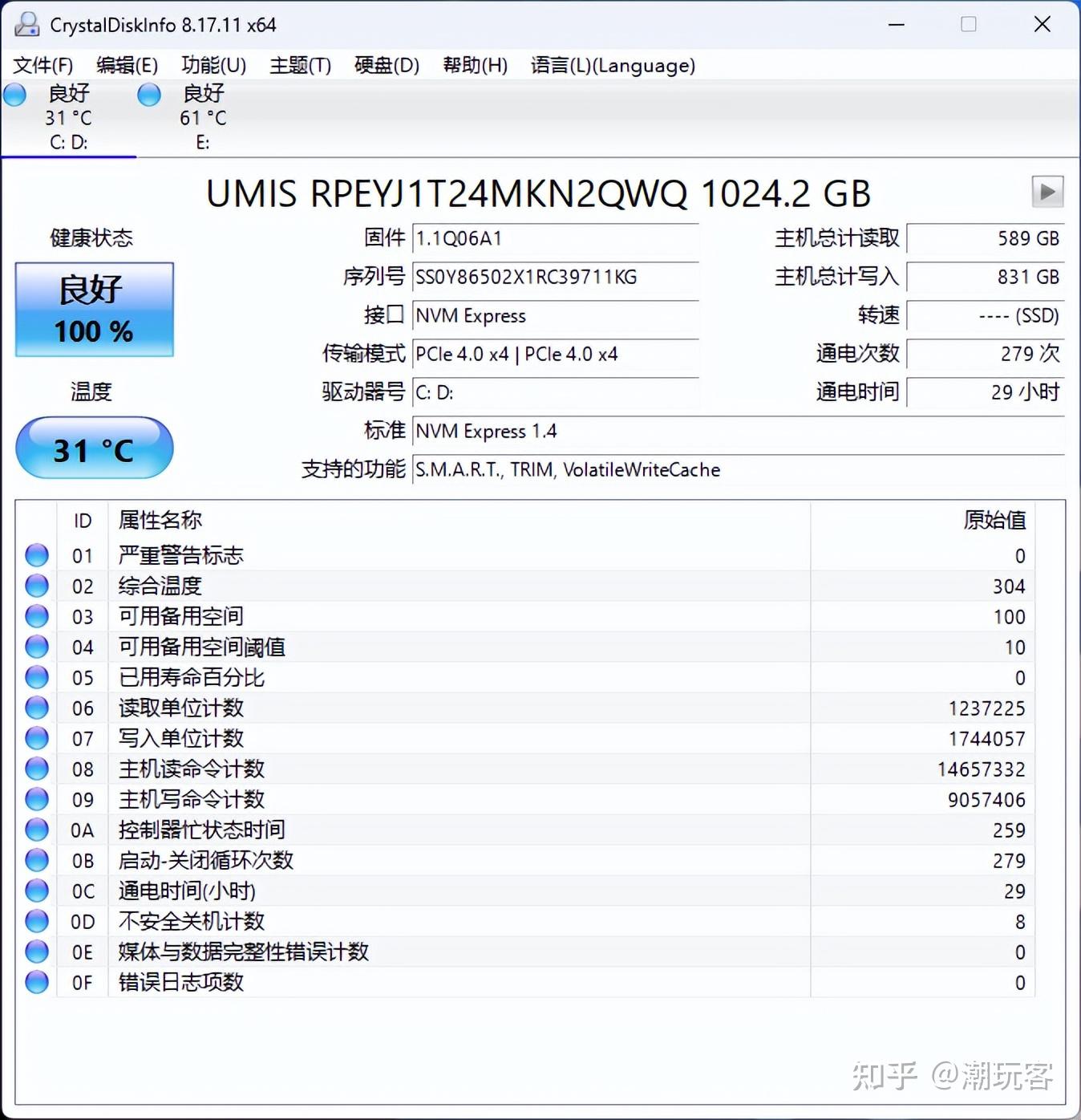This screenshot has width=1081, height=1120.
Task: Click status dot for attribute 0A
Action: click(37, 830)
